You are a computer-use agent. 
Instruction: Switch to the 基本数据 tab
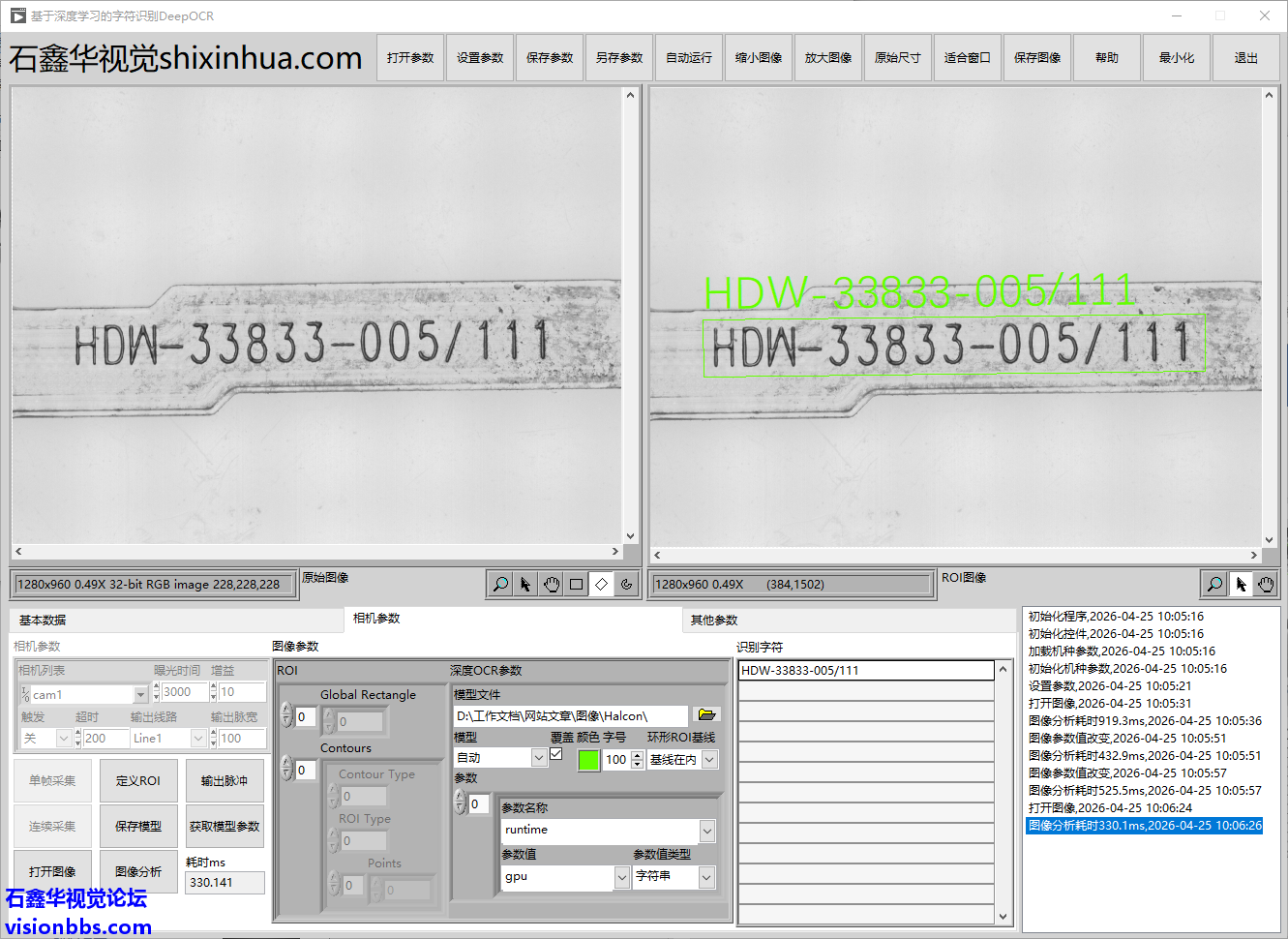click(x=44, y=620)
